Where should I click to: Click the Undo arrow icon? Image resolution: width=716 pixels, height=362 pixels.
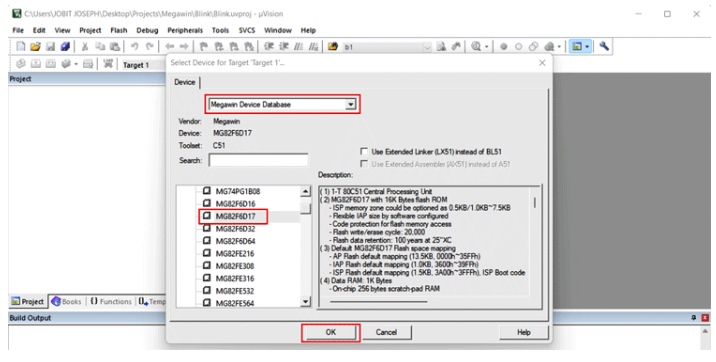click(134, 47)
